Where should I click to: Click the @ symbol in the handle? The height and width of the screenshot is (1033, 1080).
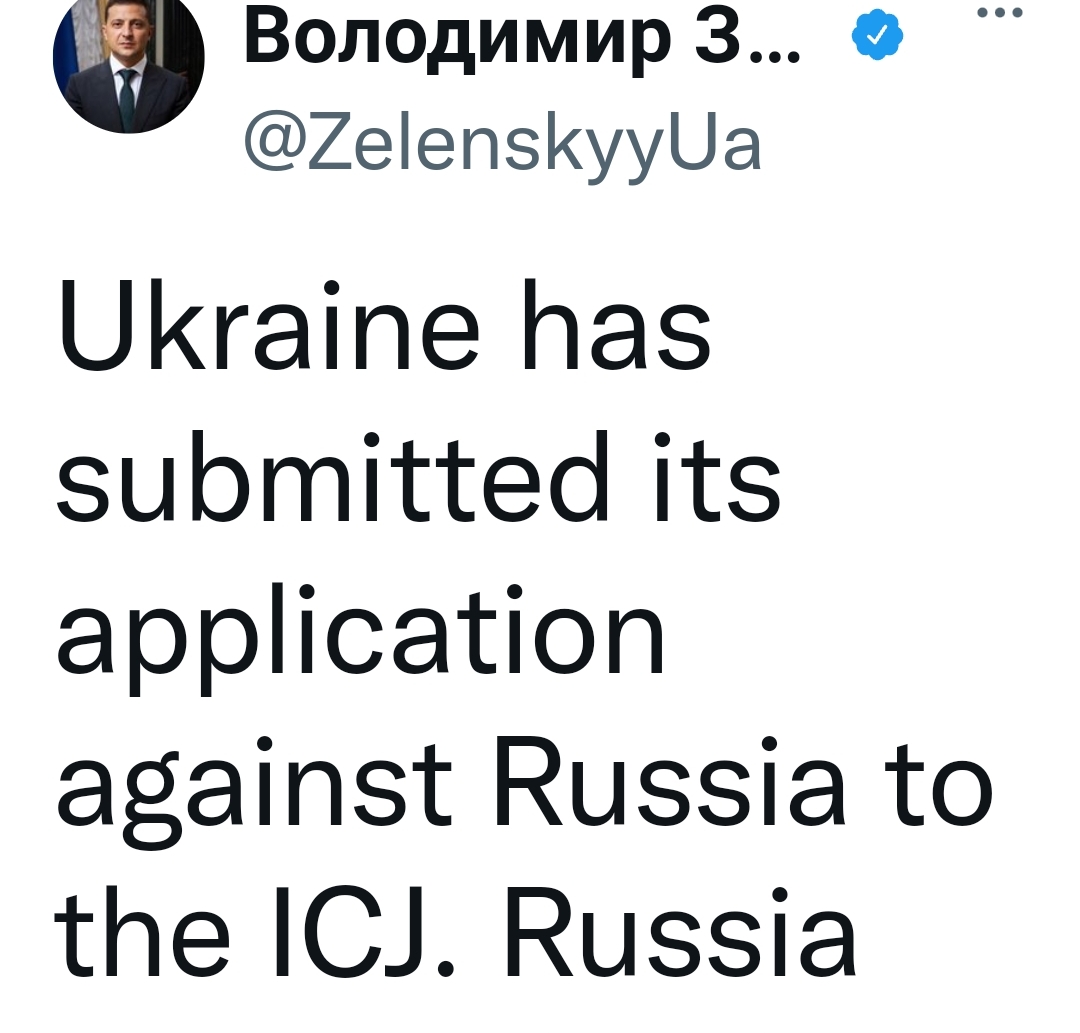(x=274, y=147)
